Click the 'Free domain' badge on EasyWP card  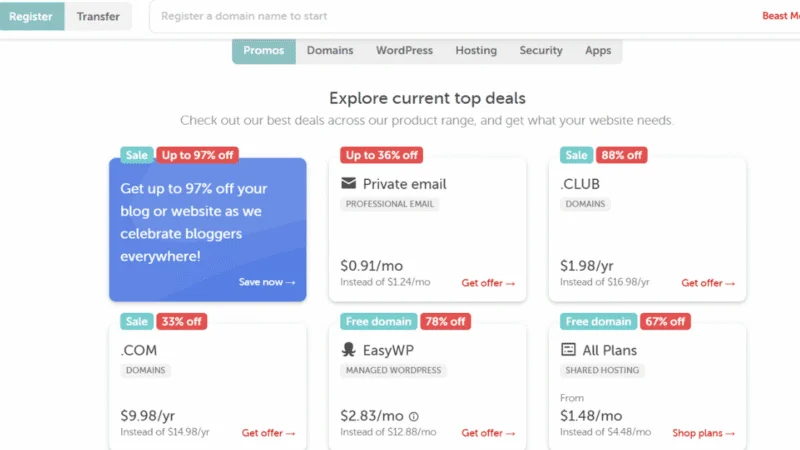379,321
